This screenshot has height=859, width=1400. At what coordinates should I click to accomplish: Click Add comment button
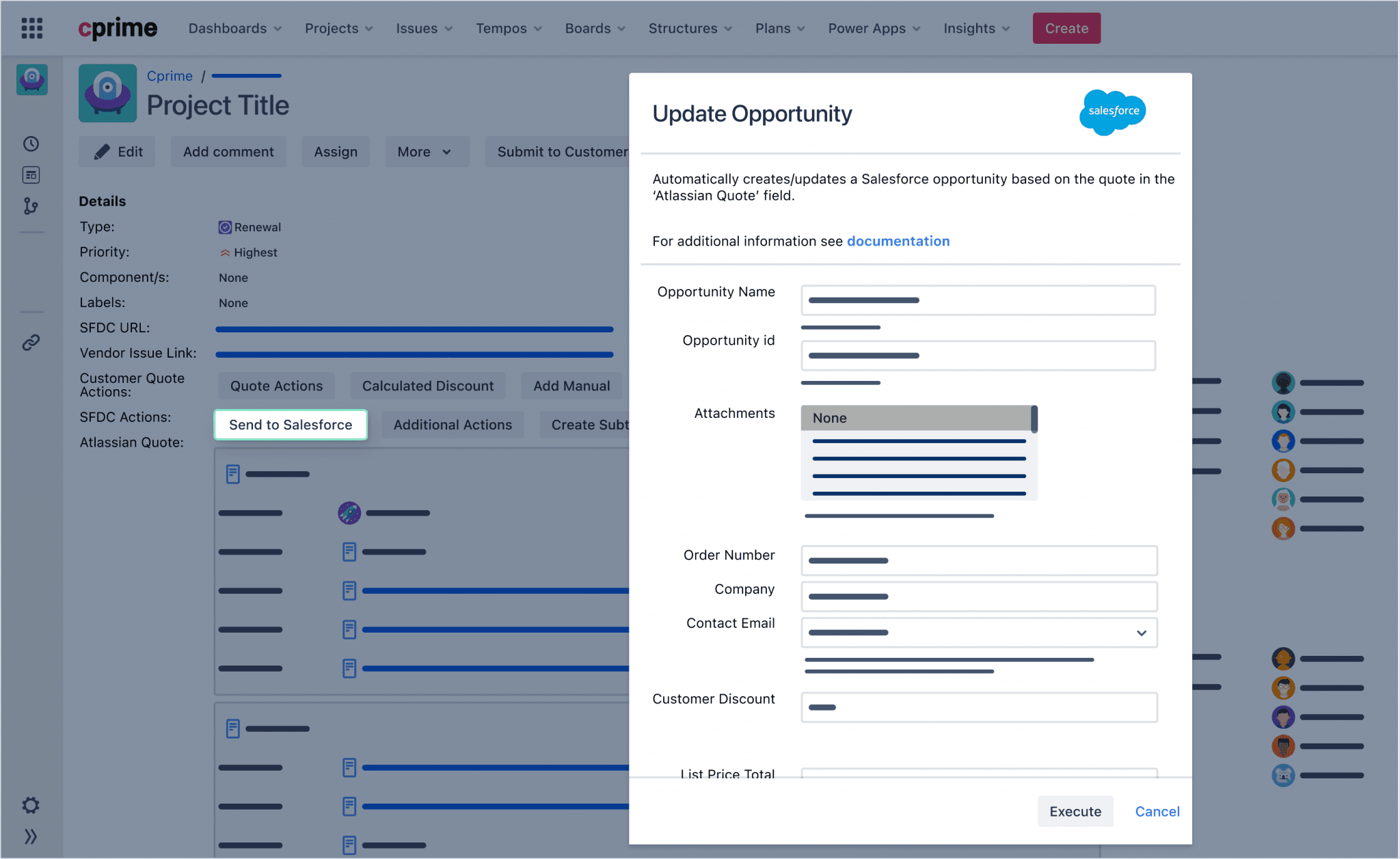click(x=228, y=152)
